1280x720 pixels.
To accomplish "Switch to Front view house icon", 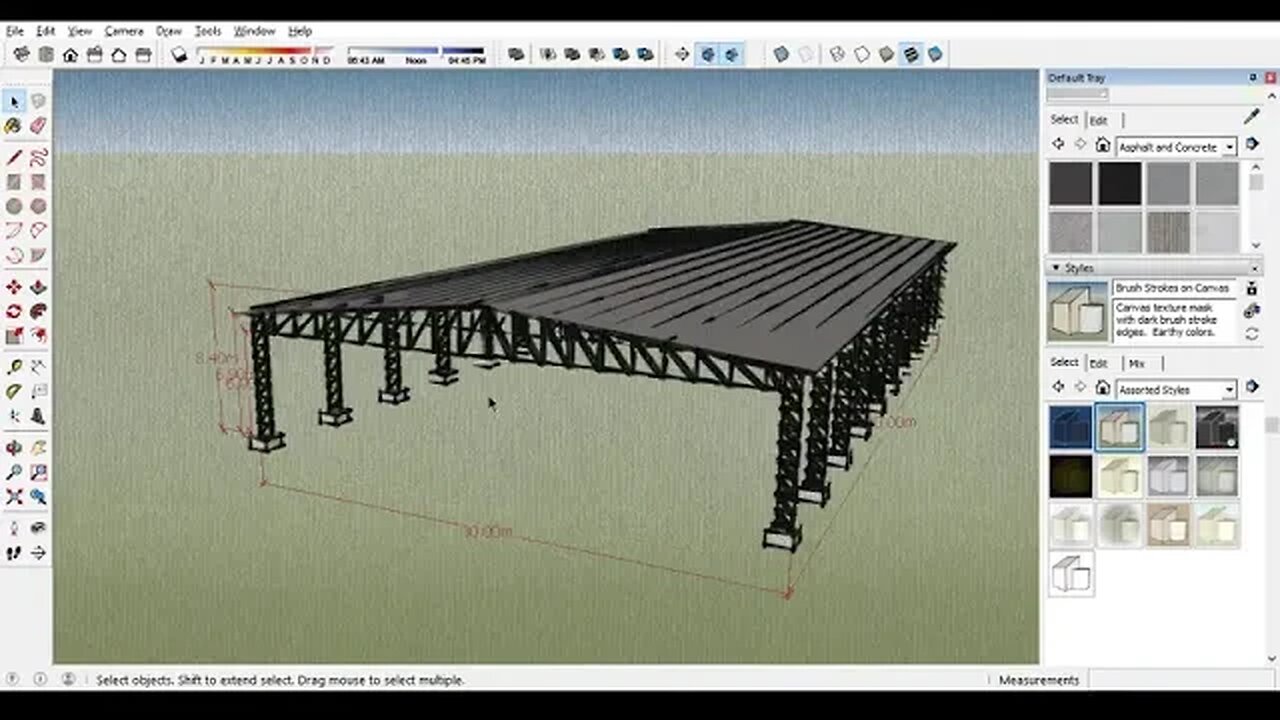I will point(70,54).
